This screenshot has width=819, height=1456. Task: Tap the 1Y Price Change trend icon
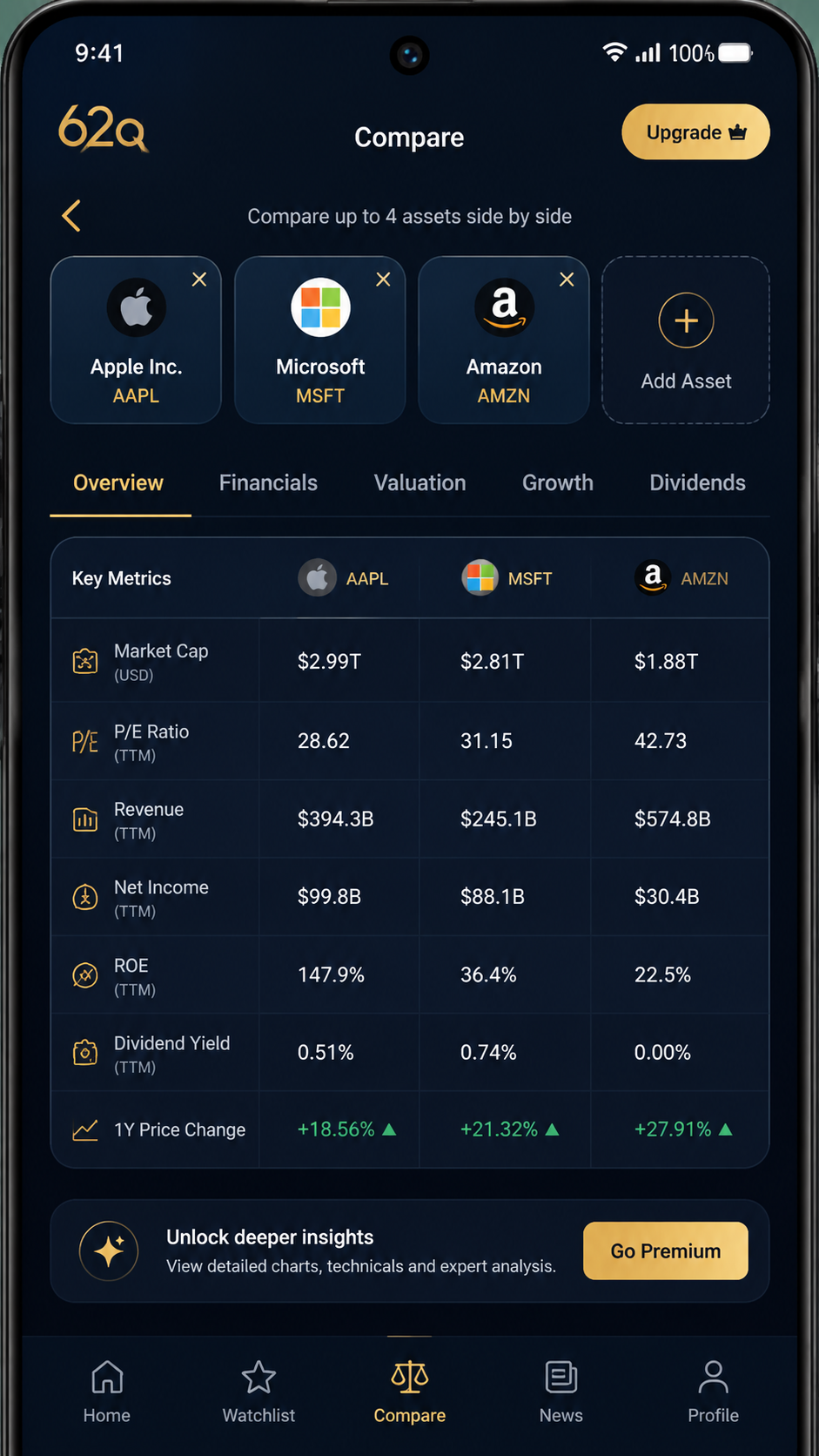[x=84, y=1130]
